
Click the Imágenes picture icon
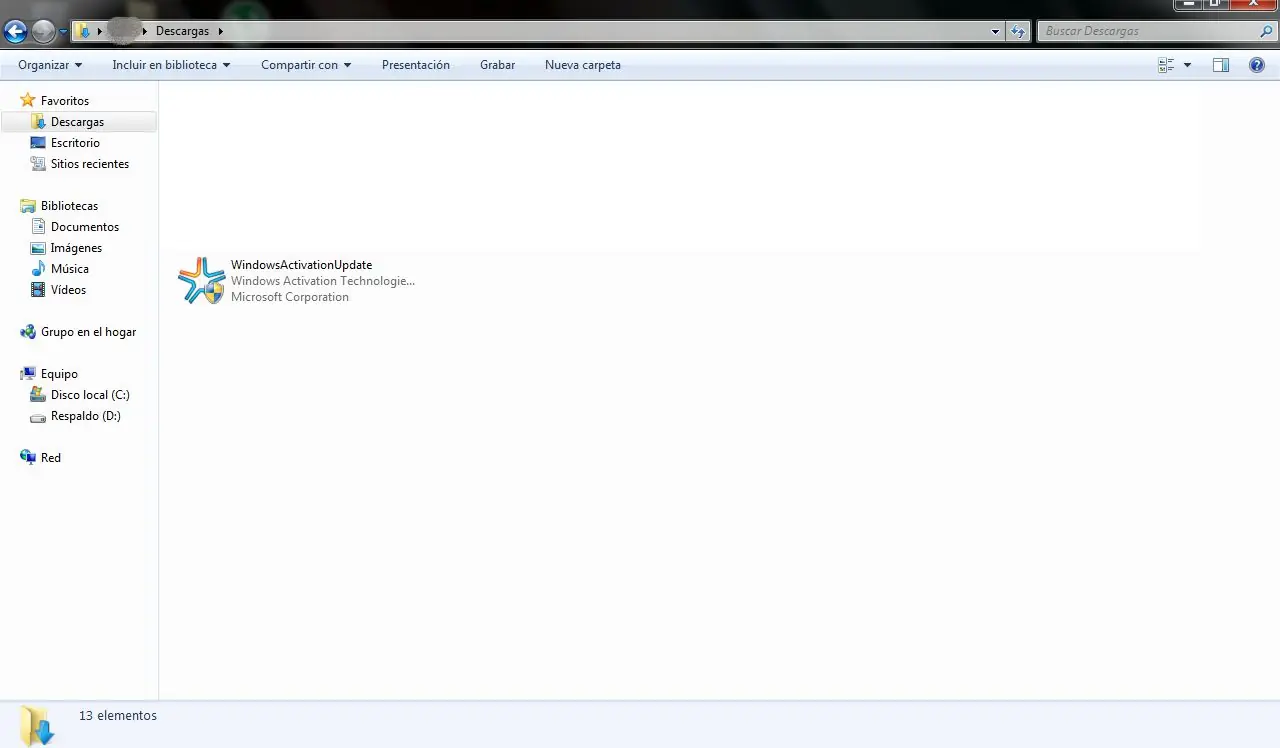(x=38, y=248)
